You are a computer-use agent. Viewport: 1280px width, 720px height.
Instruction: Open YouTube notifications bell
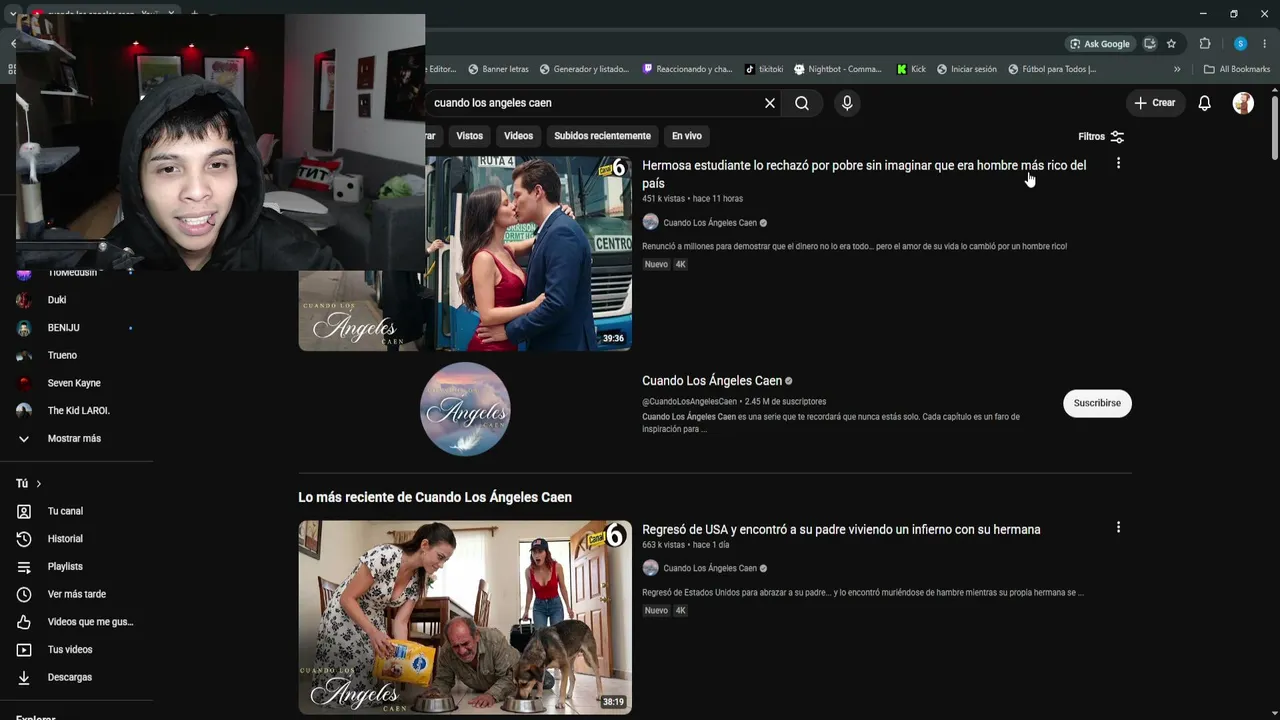click(x=1205, y=103)
